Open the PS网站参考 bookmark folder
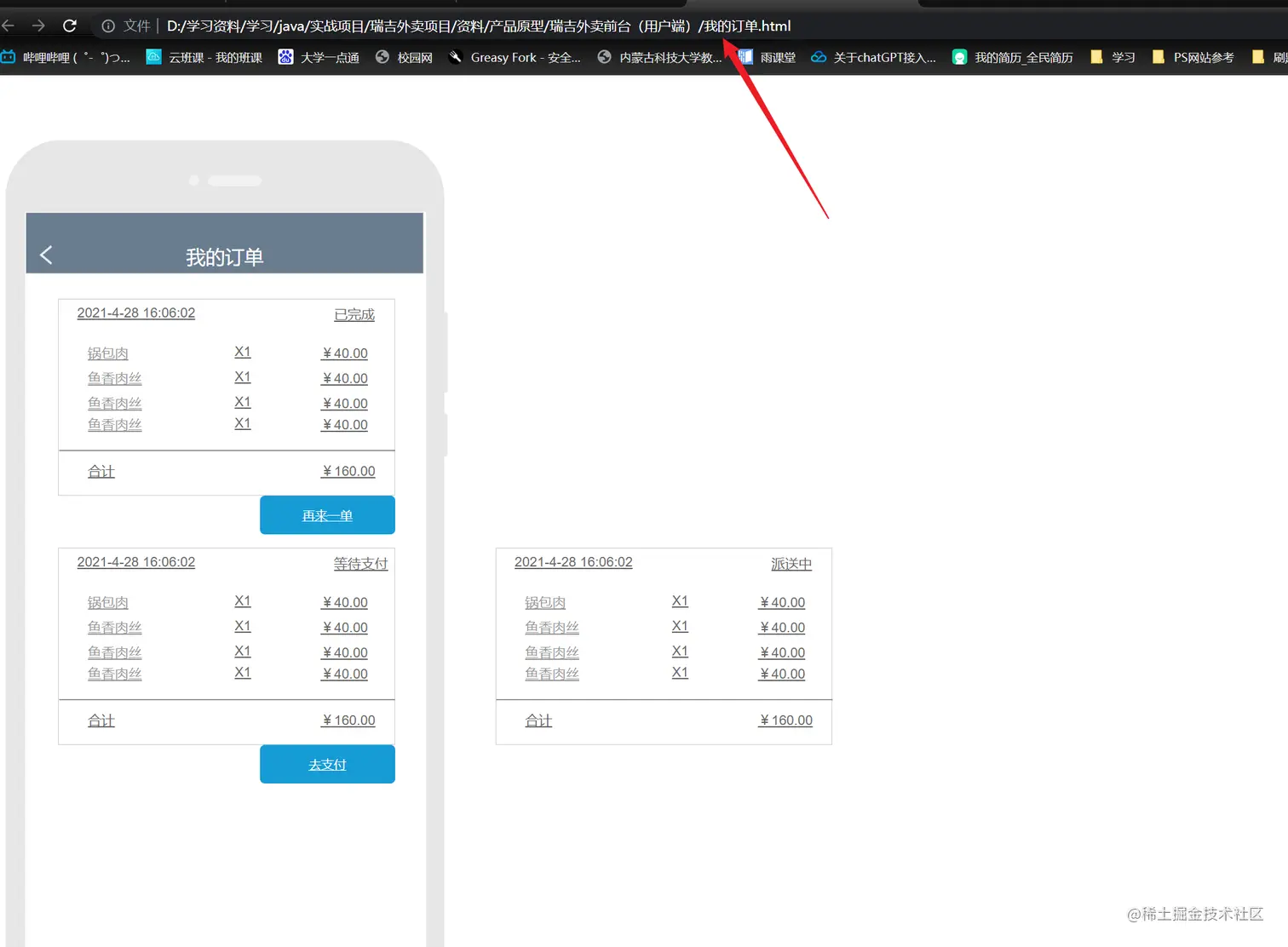 (x=1193, y=57)
